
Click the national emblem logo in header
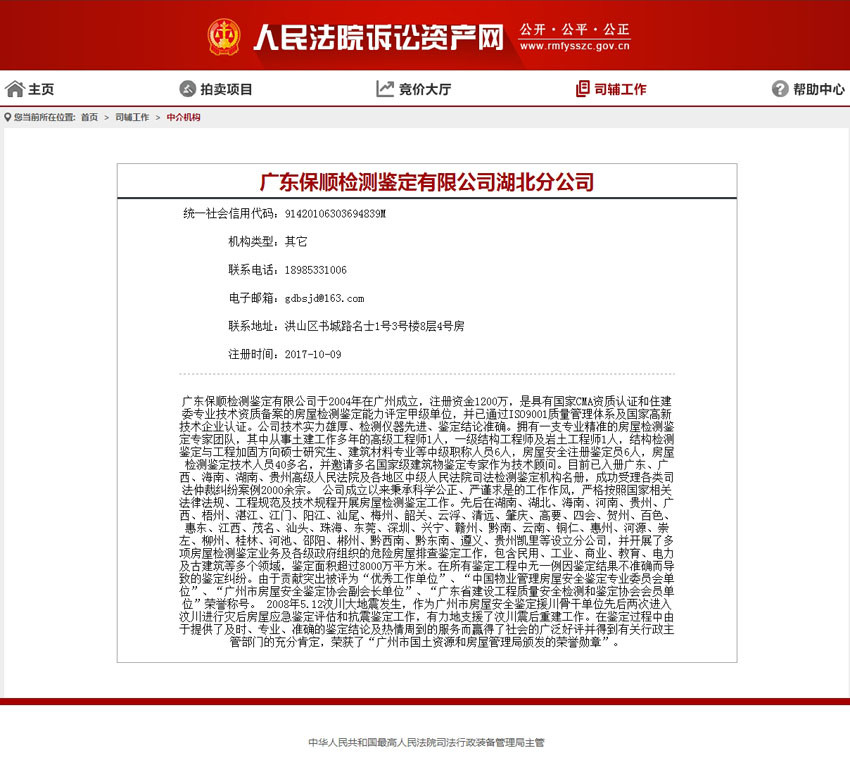tap(224, 37)
